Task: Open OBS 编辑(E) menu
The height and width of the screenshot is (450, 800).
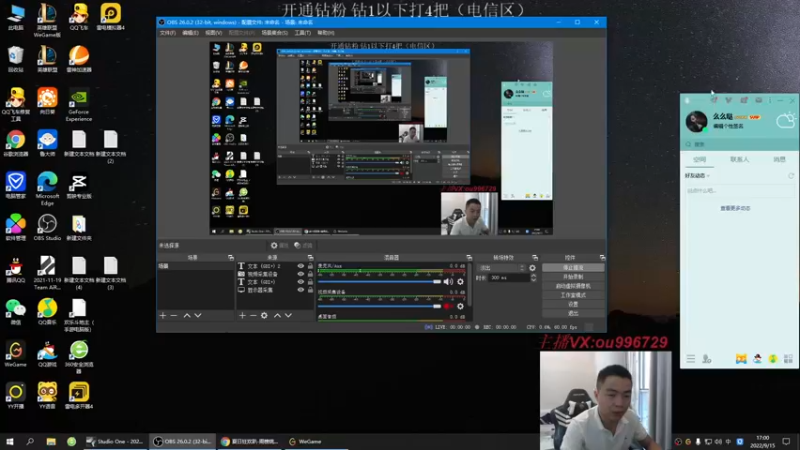Action: click(190, 33)
